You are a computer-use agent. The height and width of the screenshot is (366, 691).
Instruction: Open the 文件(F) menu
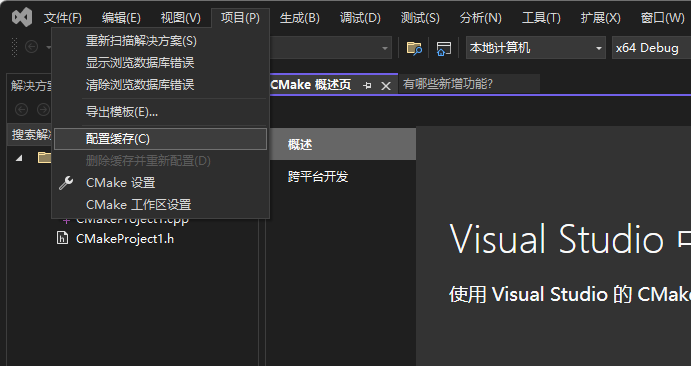click(63, 18)
